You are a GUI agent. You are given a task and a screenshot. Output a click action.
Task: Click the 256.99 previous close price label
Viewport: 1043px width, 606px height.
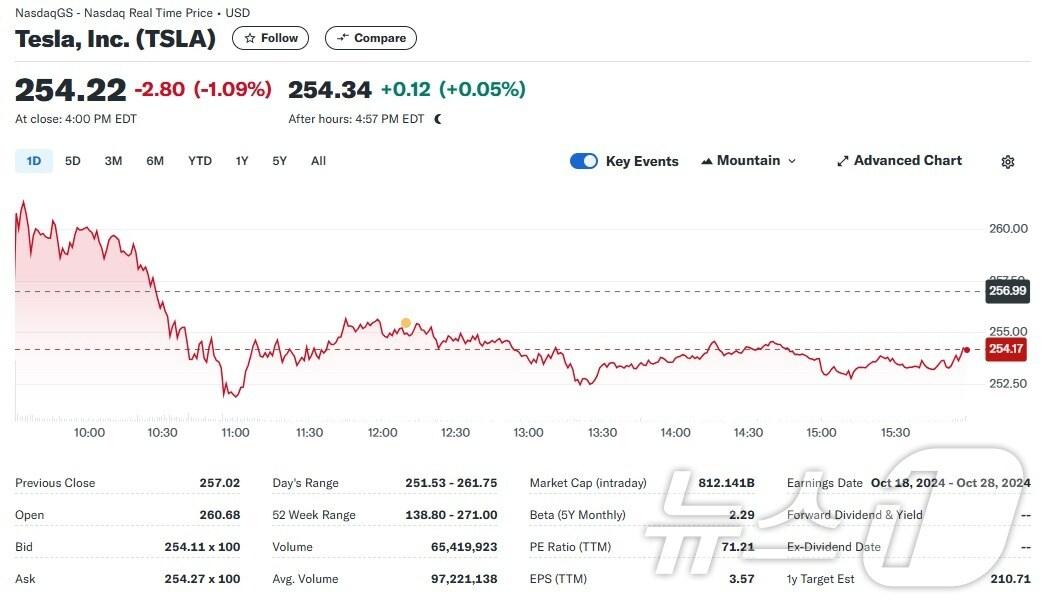click(x=1007, y=291)
